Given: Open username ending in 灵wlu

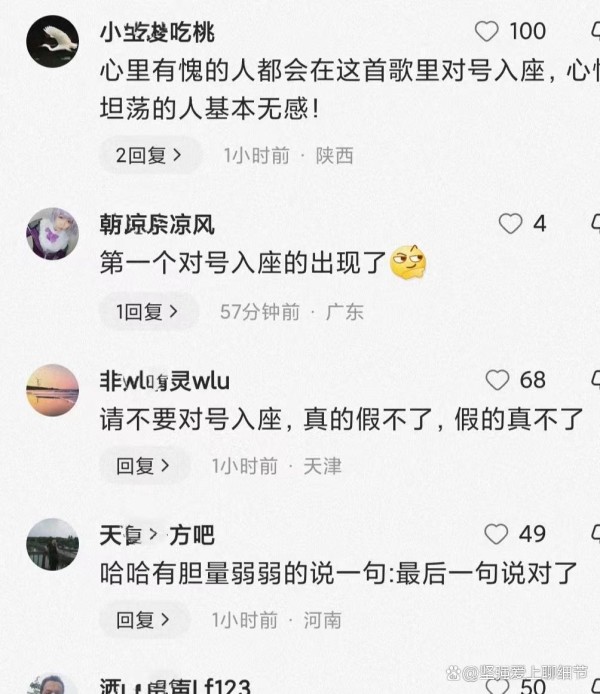Looking at the screenshot, I should point(165,381).
